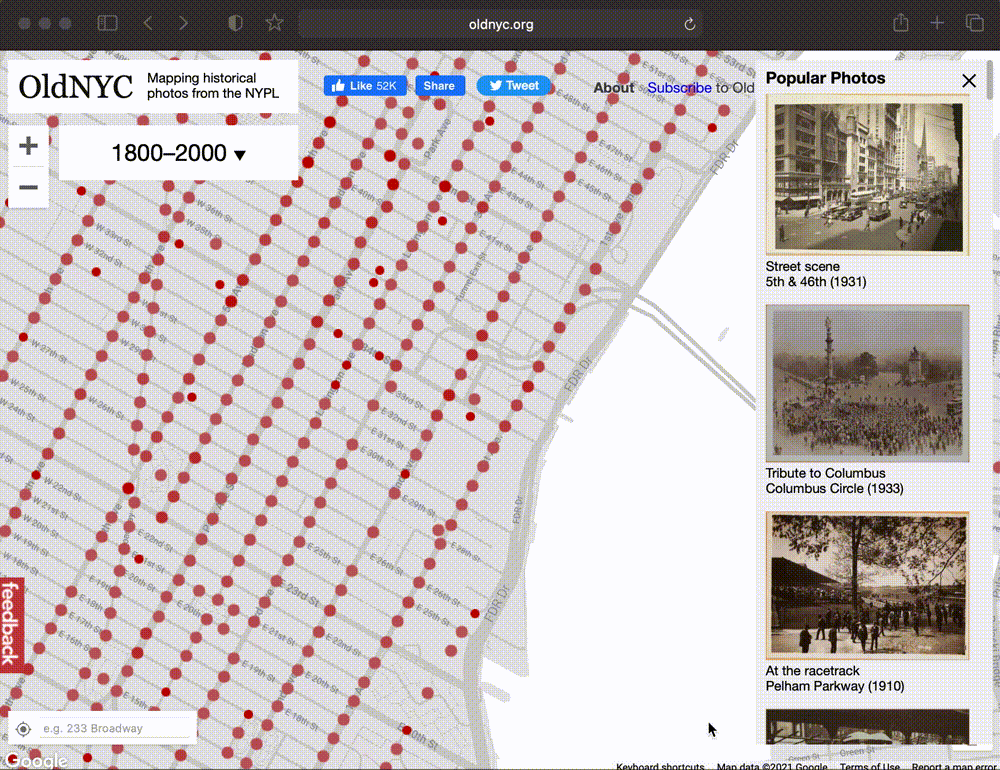The width and height of the screenshot is (1000, 770).
Task: Open the Tribute to Columbus photo thumbnail
Action: point(867,383)
